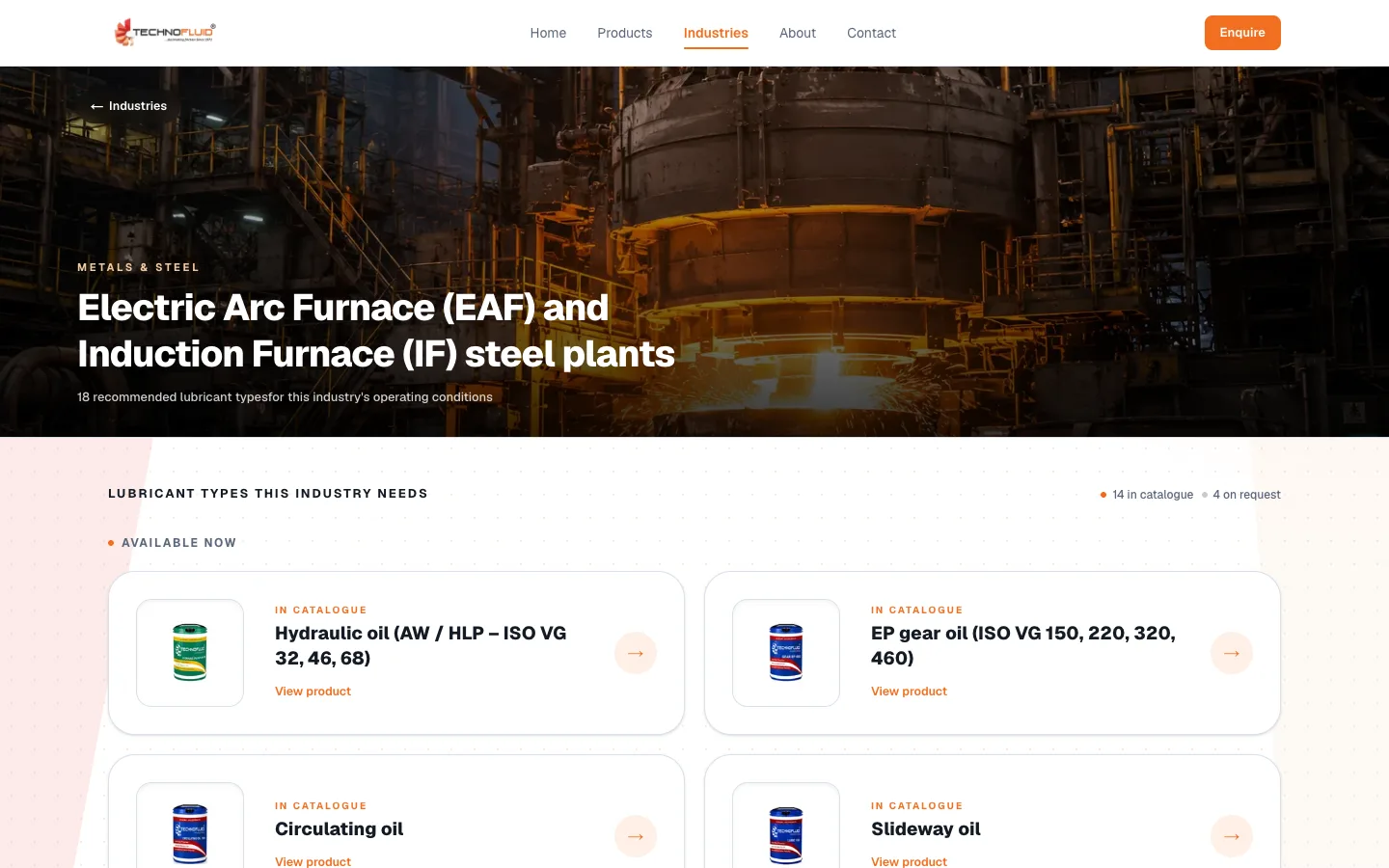Click the 'Metals & Steel' category label
This screenshot has height=868, width=1389.
pyautogui.click(x=139, y=267)
